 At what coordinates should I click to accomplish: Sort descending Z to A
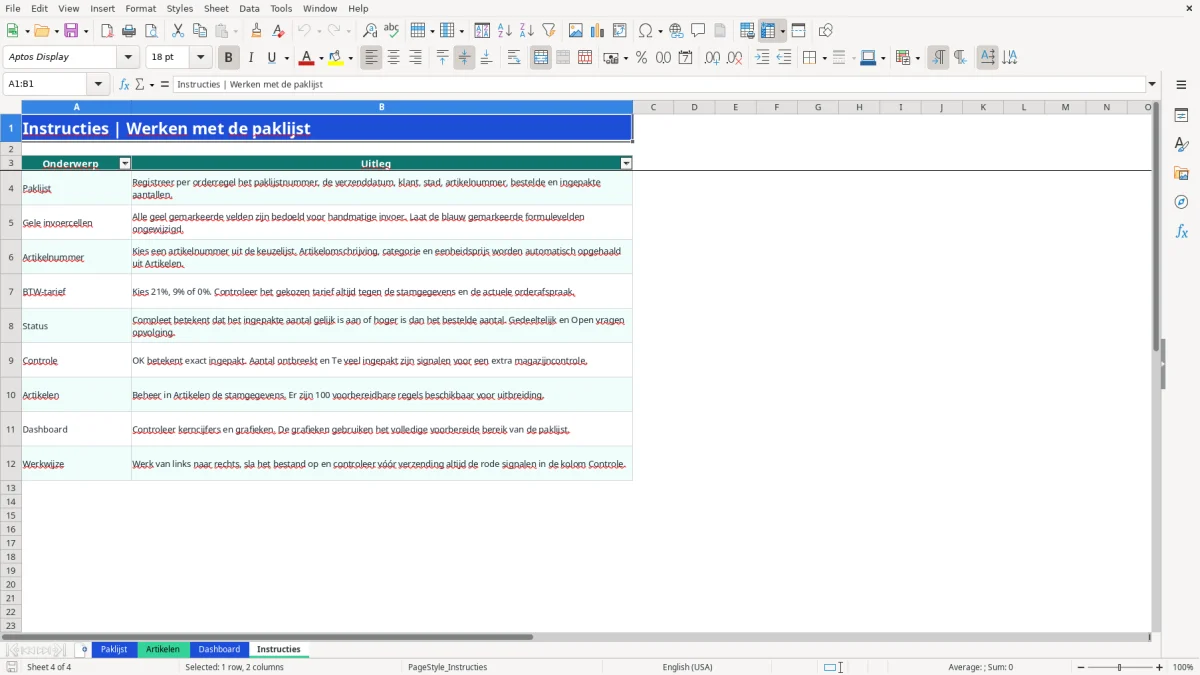(x=527, y=31)
